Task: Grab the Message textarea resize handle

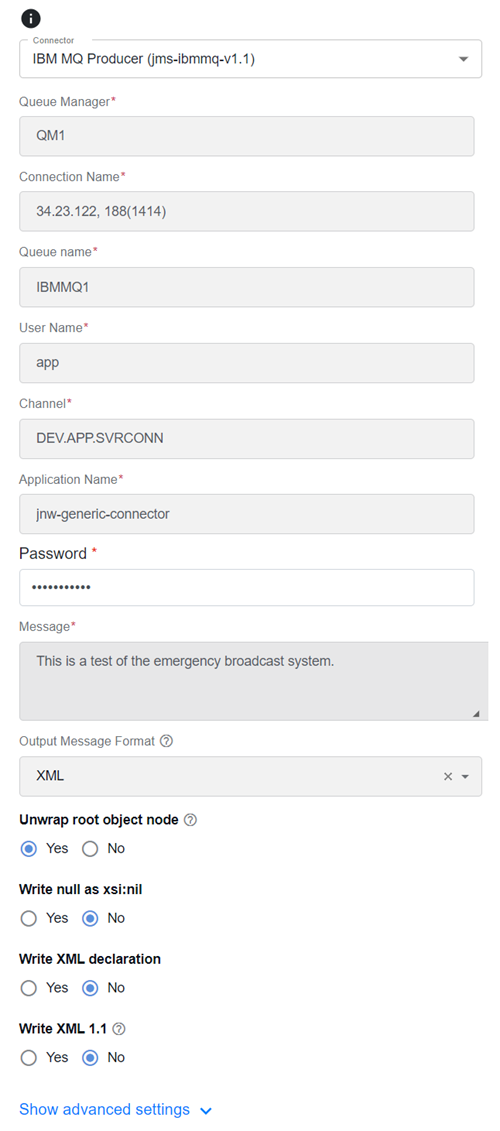Action: [475, 713]
